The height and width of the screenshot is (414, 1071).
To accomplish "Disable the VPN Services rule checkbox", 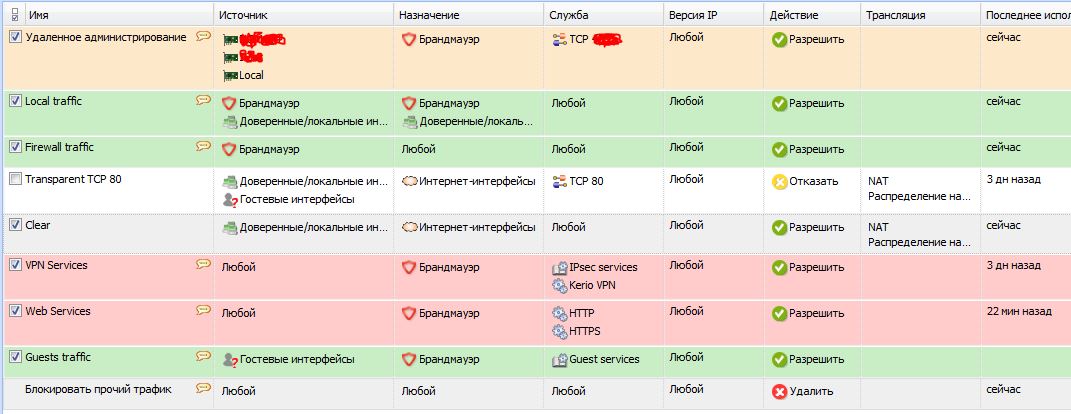I will click(15, 265).
